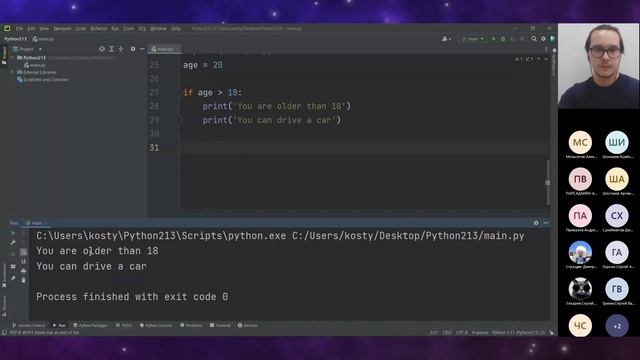Select main tab in Run panel
The width and height of the screenshot is (640, 360).
[36, 223]
